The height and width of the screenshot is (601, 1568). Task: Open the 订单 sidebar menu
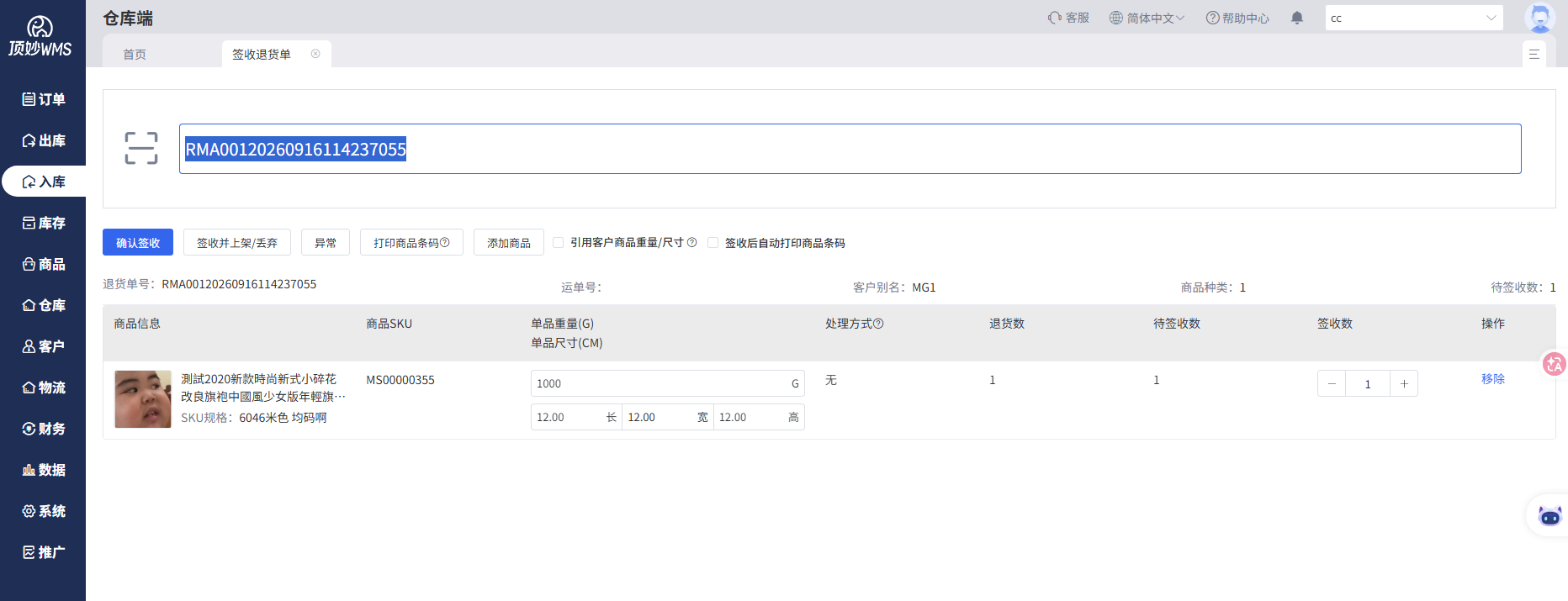point(43,99)
